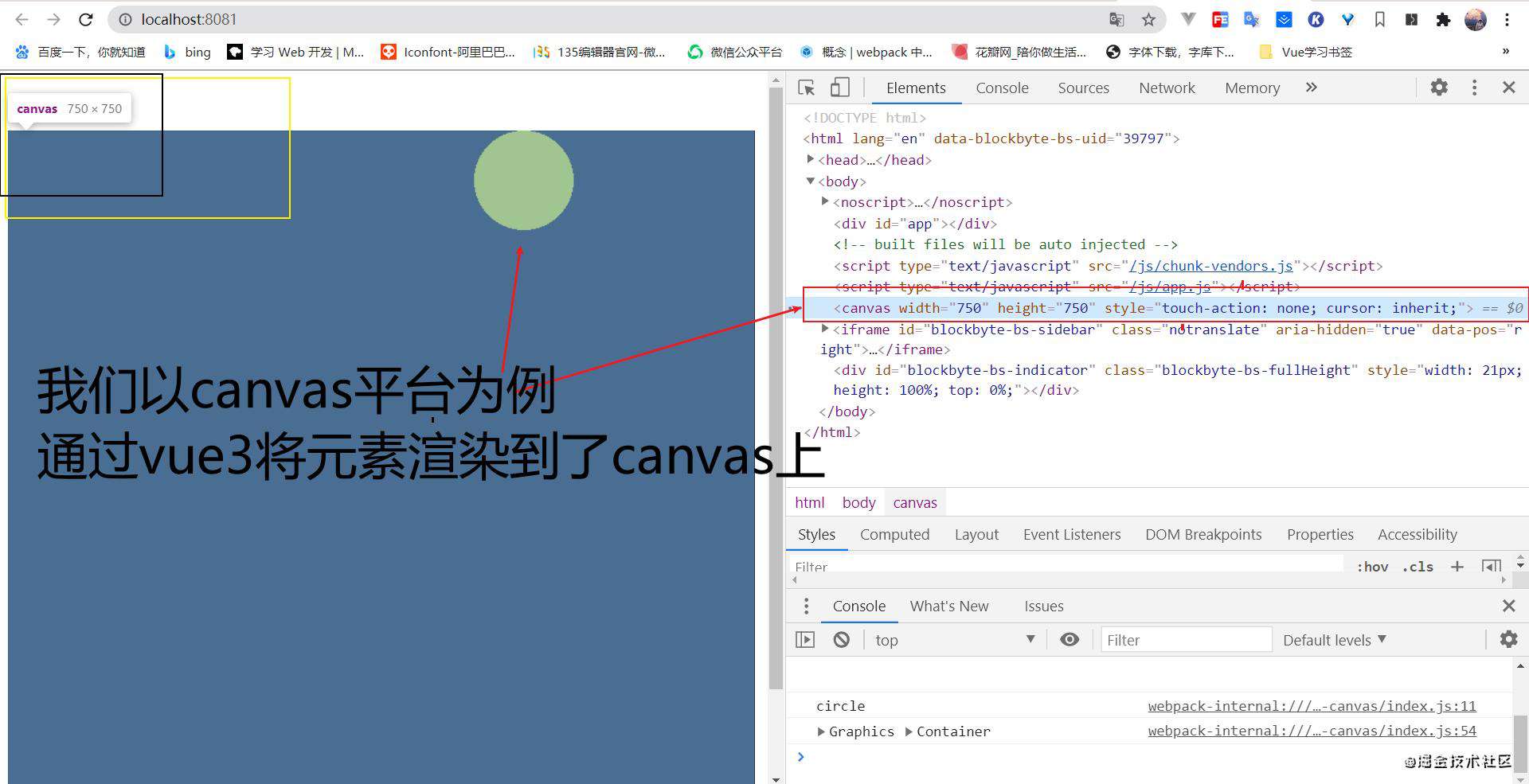Expand the iframe blockbyte-bs-sidebar node

[x=826, y=329]
